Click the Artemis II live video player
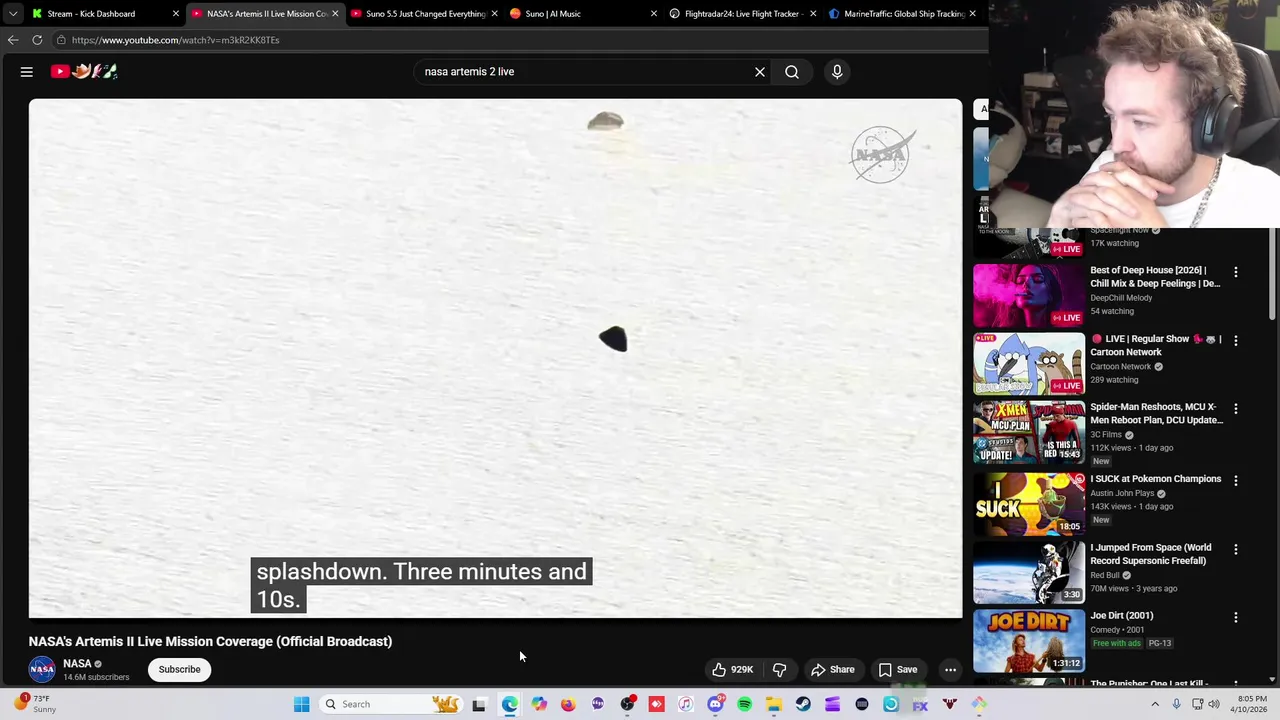Screen dimensions: 1280x720 (x=496, y=358)
